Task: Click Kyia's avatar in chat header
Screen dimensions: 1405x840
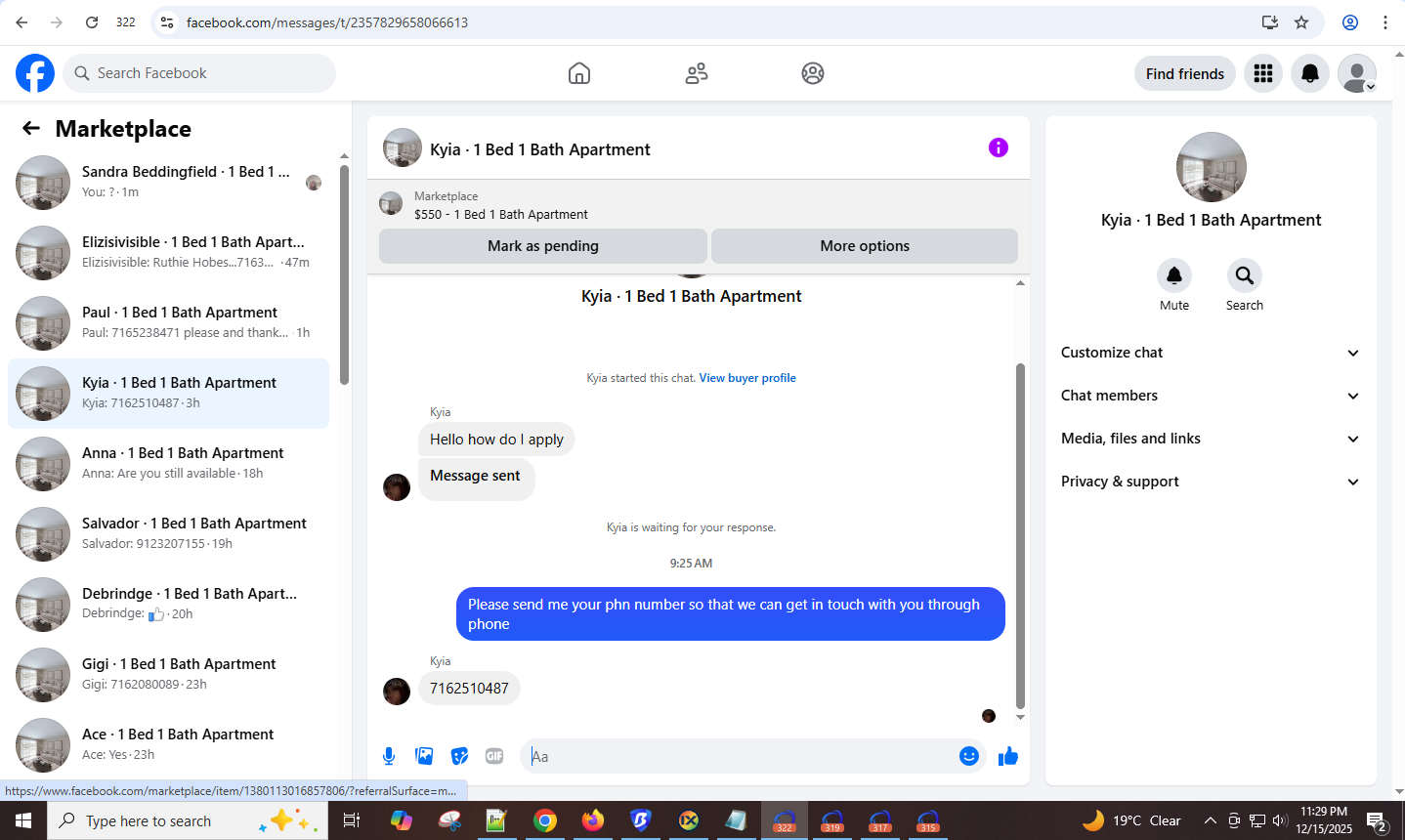Action: pyautogui.click(x=403, y=147)
